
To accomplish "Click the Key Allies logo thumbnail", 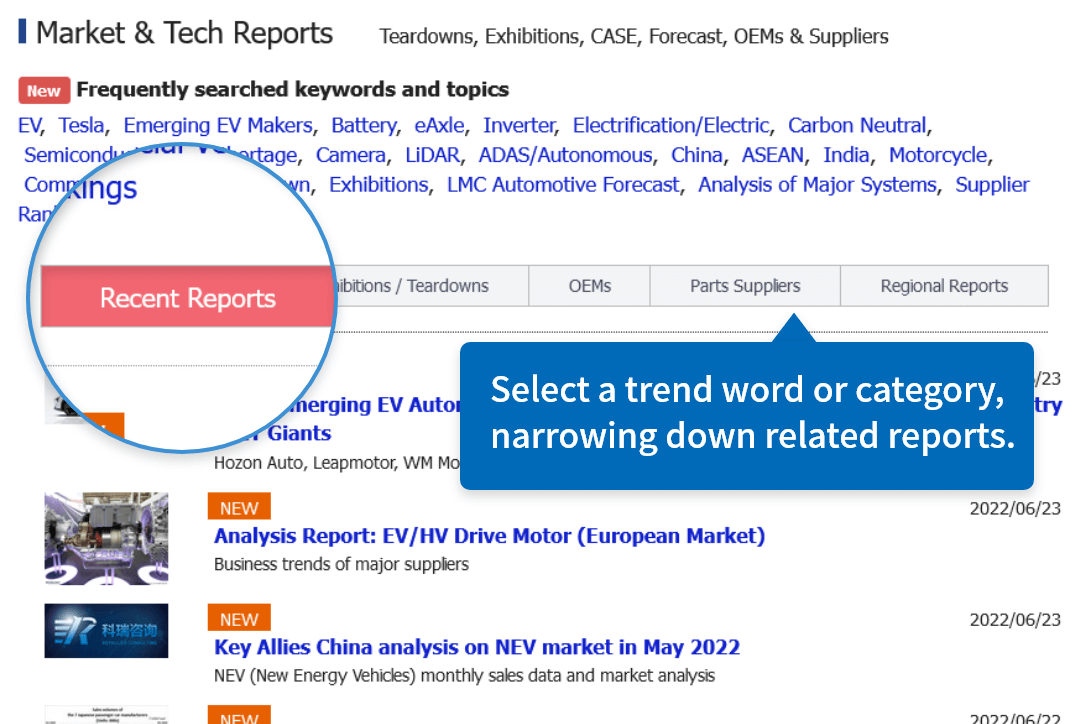I will (x=106, y=630).
